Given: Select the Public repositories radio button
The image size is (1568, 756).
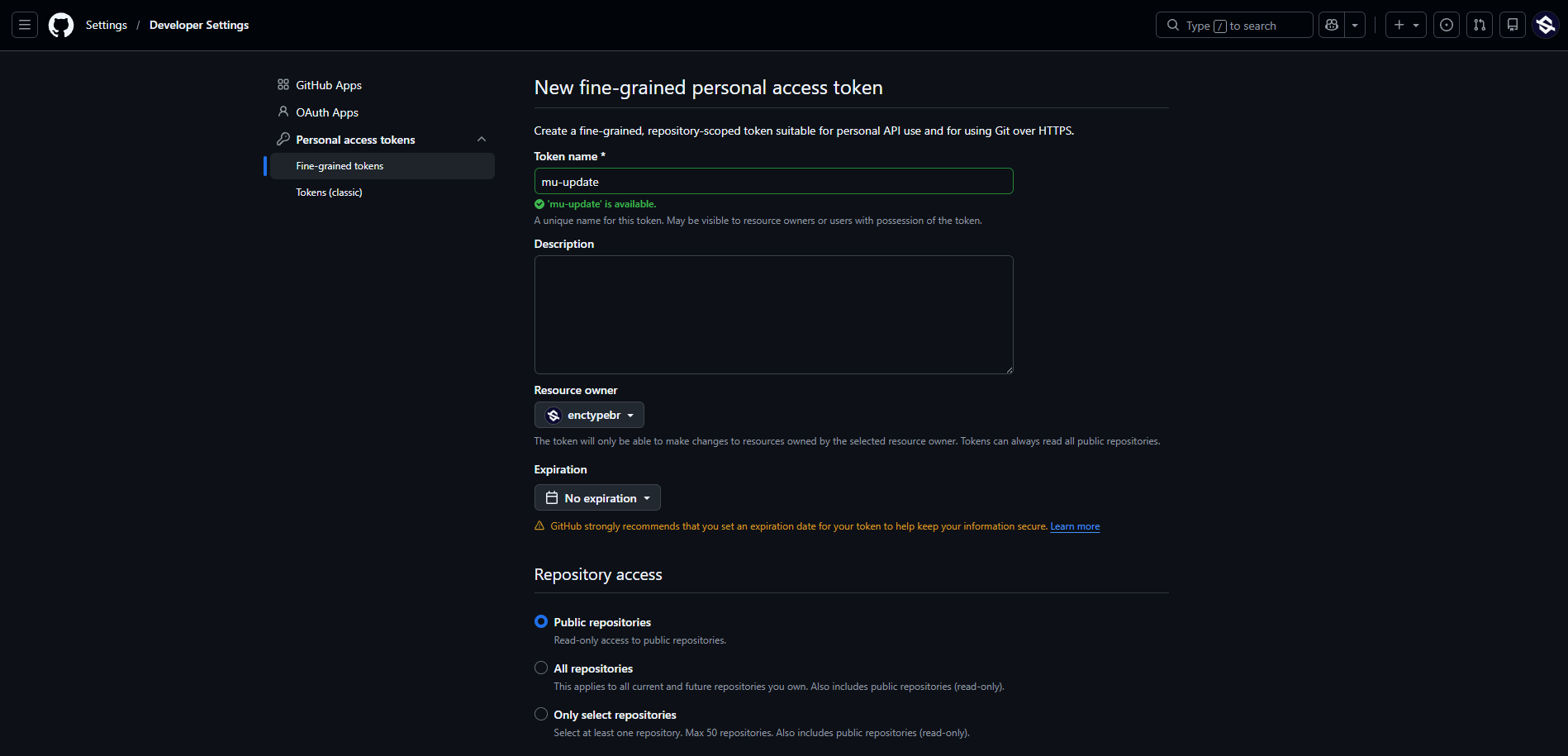Looking at the screenshot, I should click(541, 621).
